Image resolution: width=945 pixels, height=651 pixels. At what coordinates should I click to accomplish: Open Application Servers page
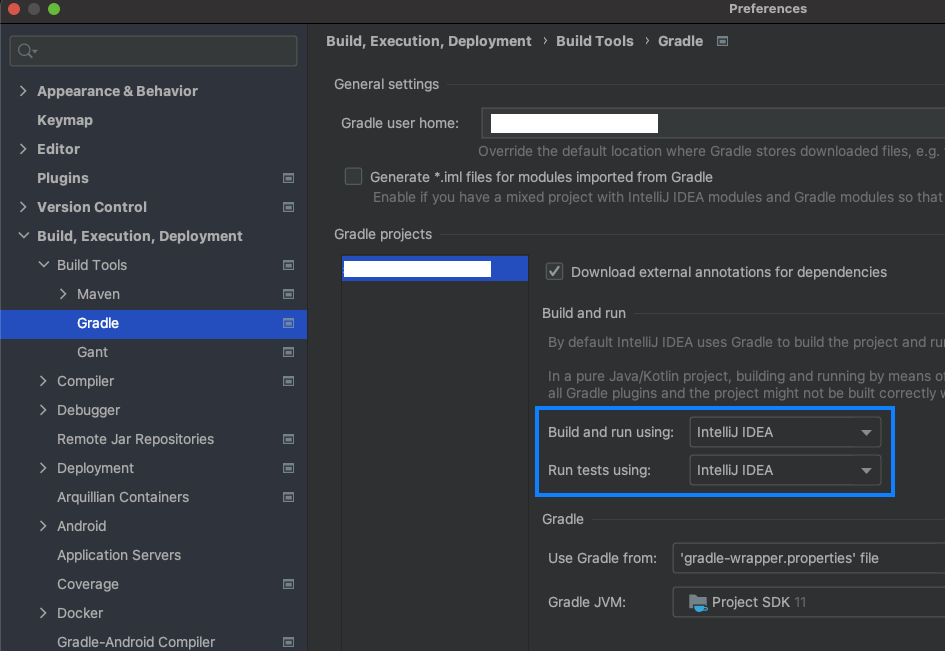coord(119,555)
